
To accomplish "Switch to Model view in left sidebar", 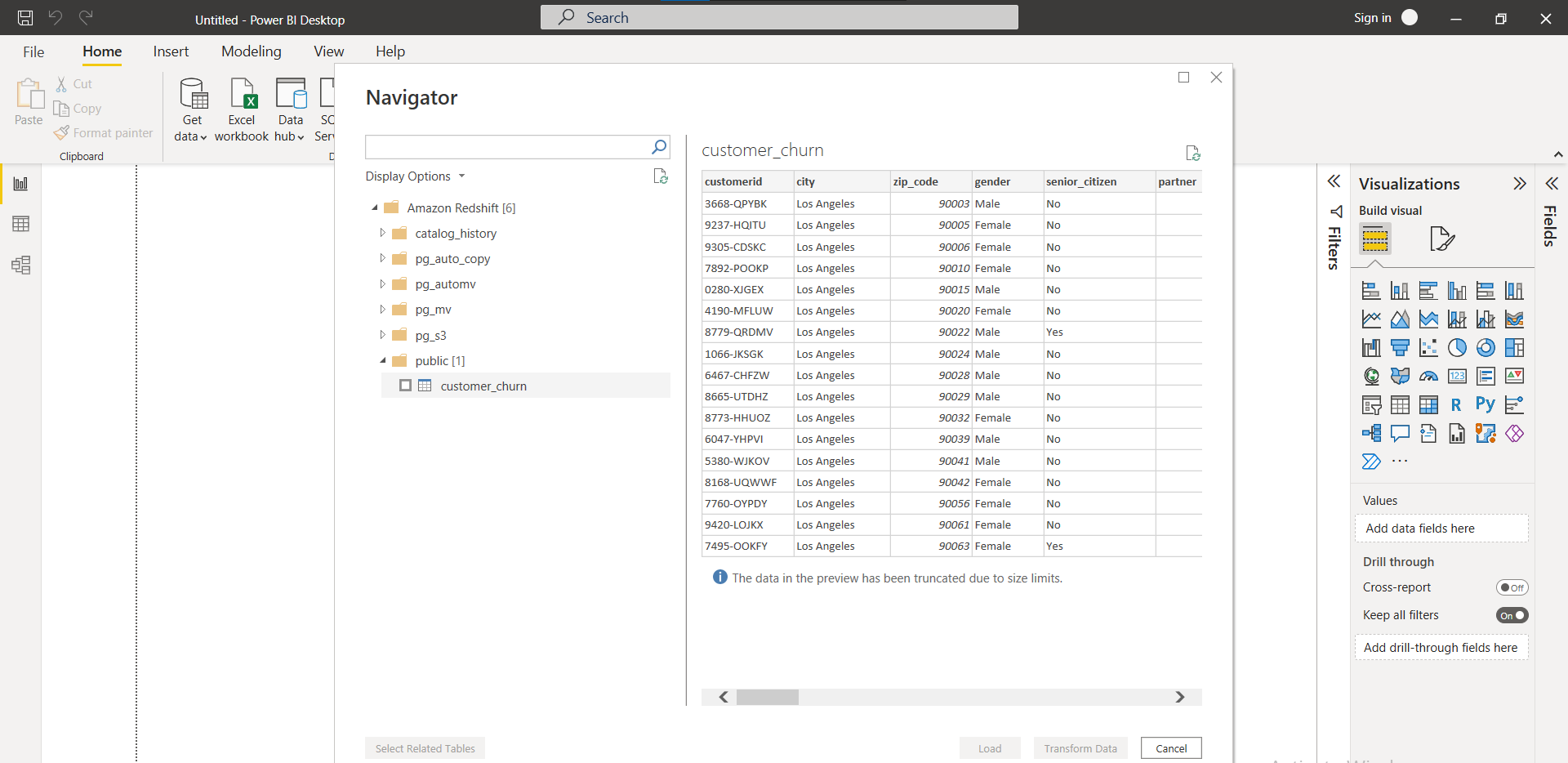I will [21, 265].
